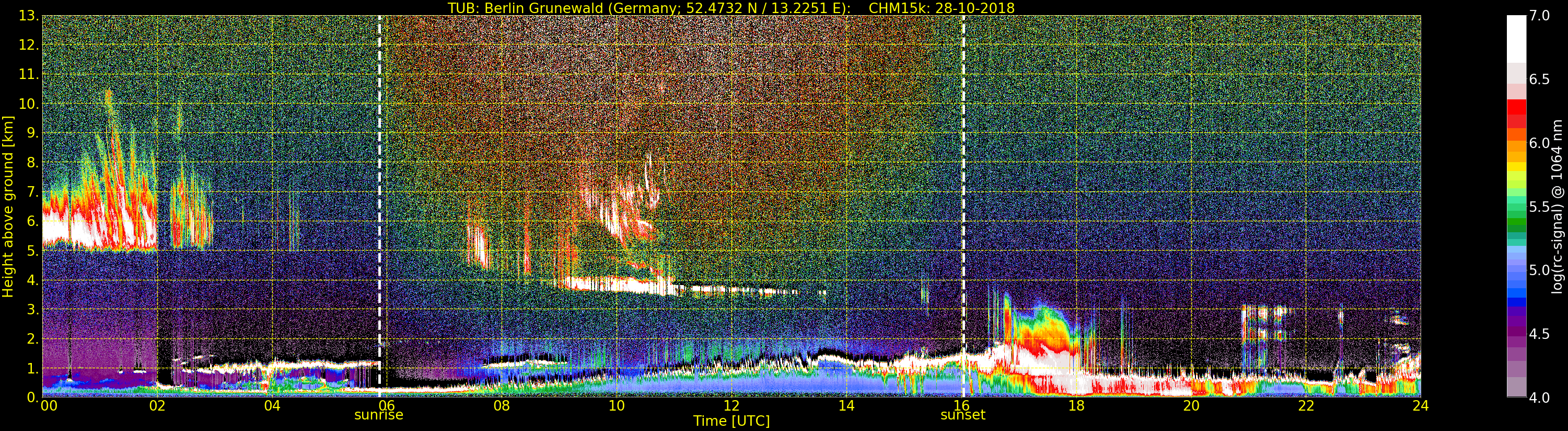Click the '3.' height axis tick label
This screenshot has height=431, width=1568.
pos(33,309)
